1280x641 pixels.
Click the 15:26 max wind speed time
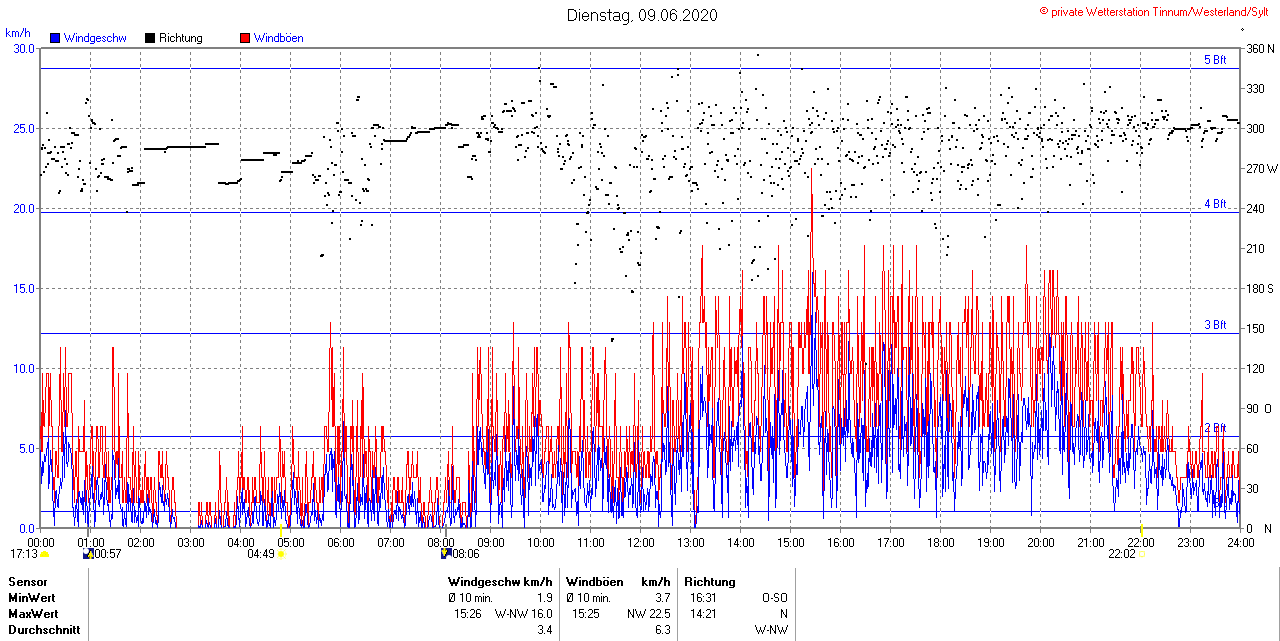[x=468, y=613]
